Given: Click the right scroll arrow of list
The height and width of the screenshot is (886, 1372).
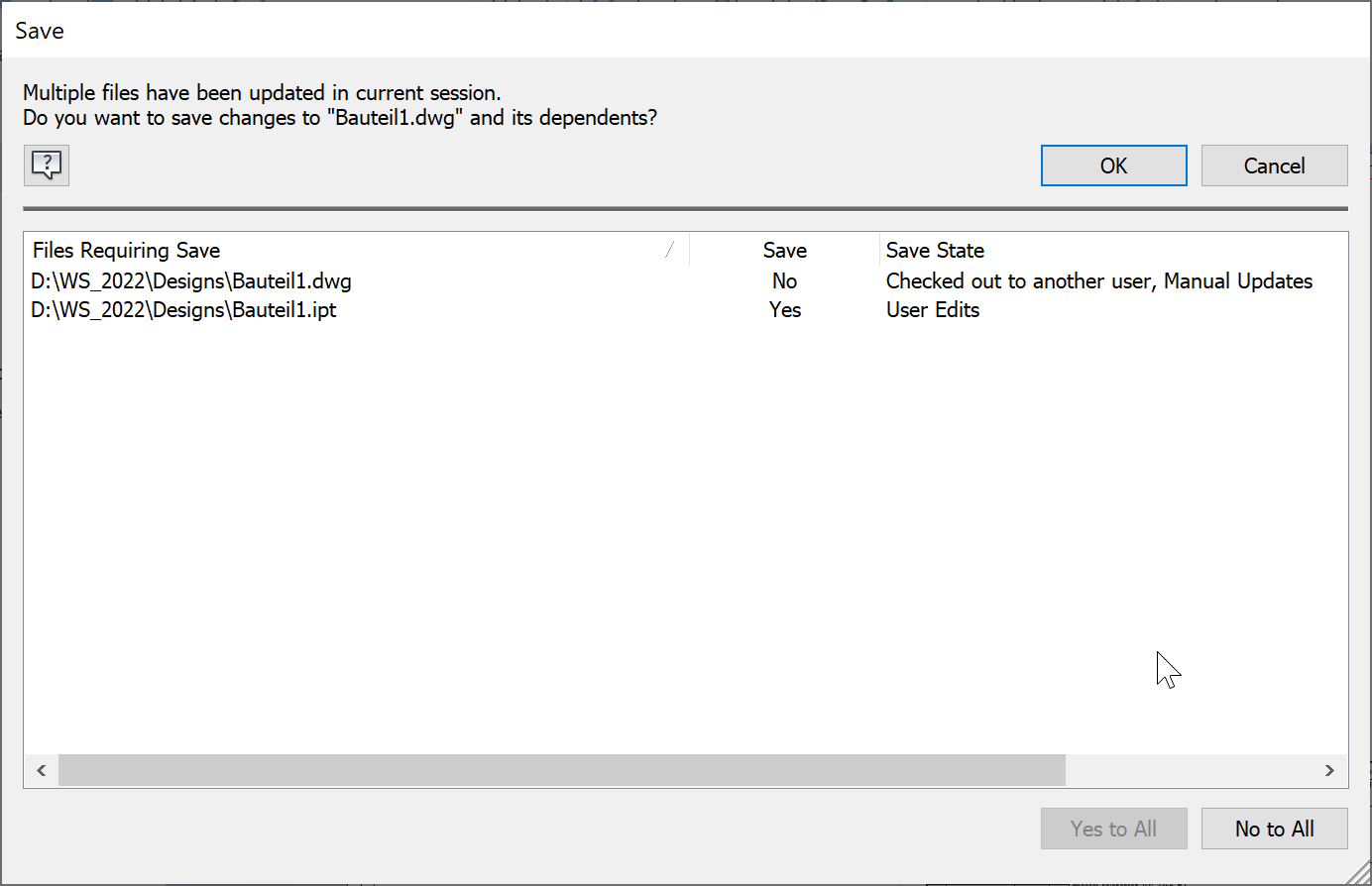Looking at the screenshot, I should point(1329,770).
